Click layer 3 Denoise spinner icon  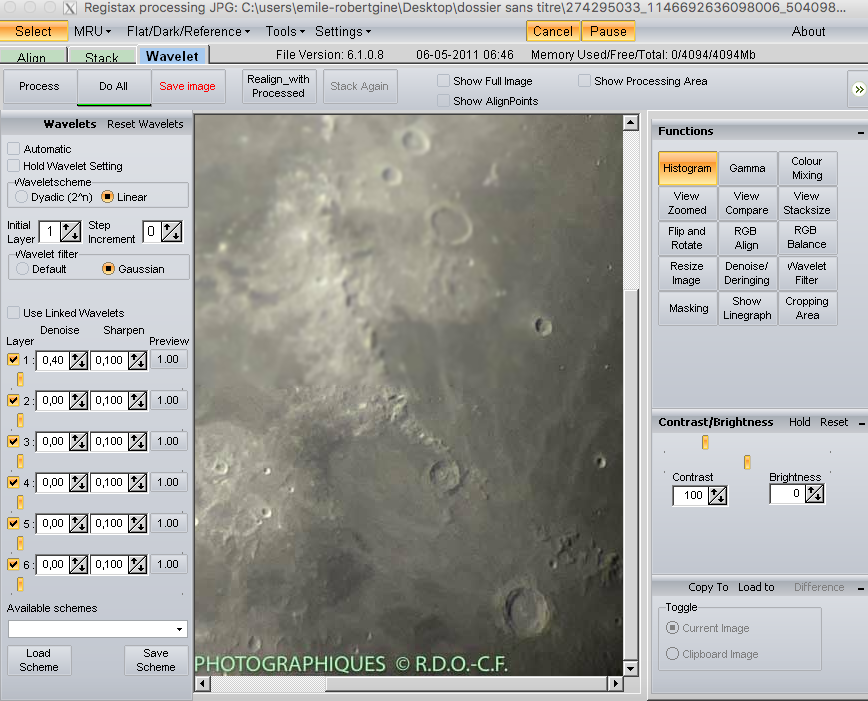tap(79, 441)
